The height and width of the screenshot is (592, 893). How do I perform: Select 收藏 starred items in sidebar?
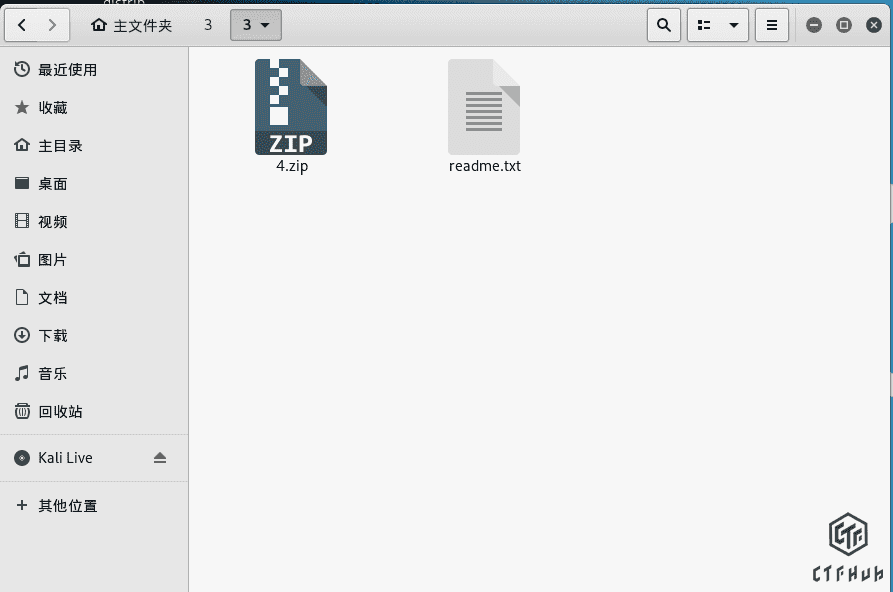53,108
